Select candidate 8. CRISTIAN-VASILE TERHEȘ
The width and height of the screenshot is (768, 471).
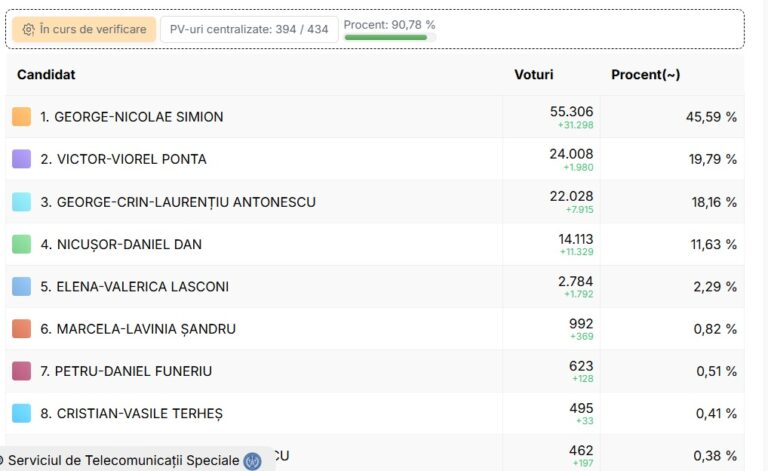(131, 414)
